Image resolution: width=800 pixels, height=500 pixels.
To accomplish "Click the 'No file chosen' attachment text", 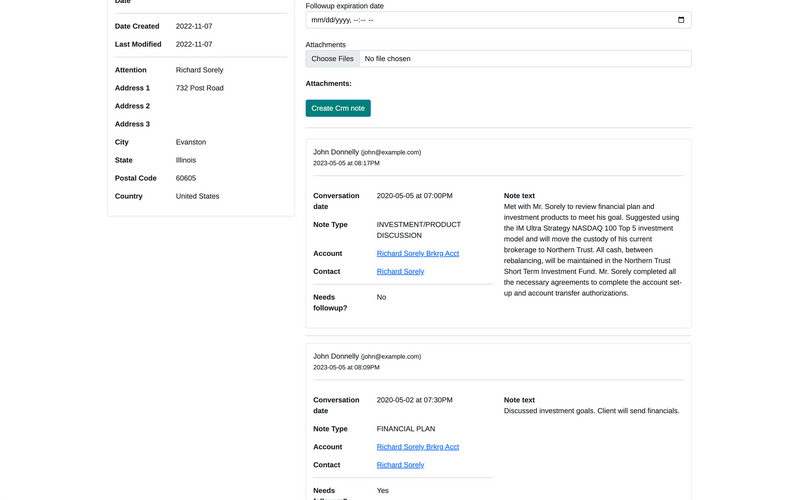I will [387, 59].
